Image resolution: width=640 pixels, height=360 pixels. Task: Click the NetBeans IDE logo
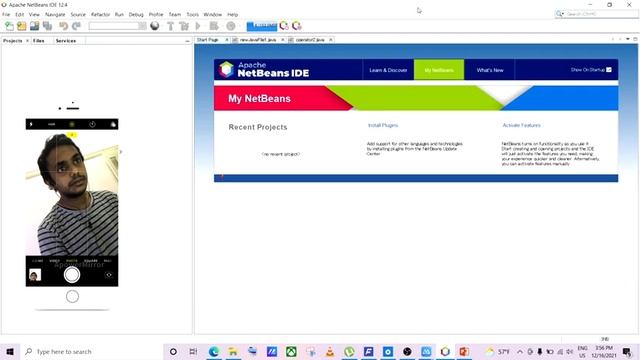[264, 70]
